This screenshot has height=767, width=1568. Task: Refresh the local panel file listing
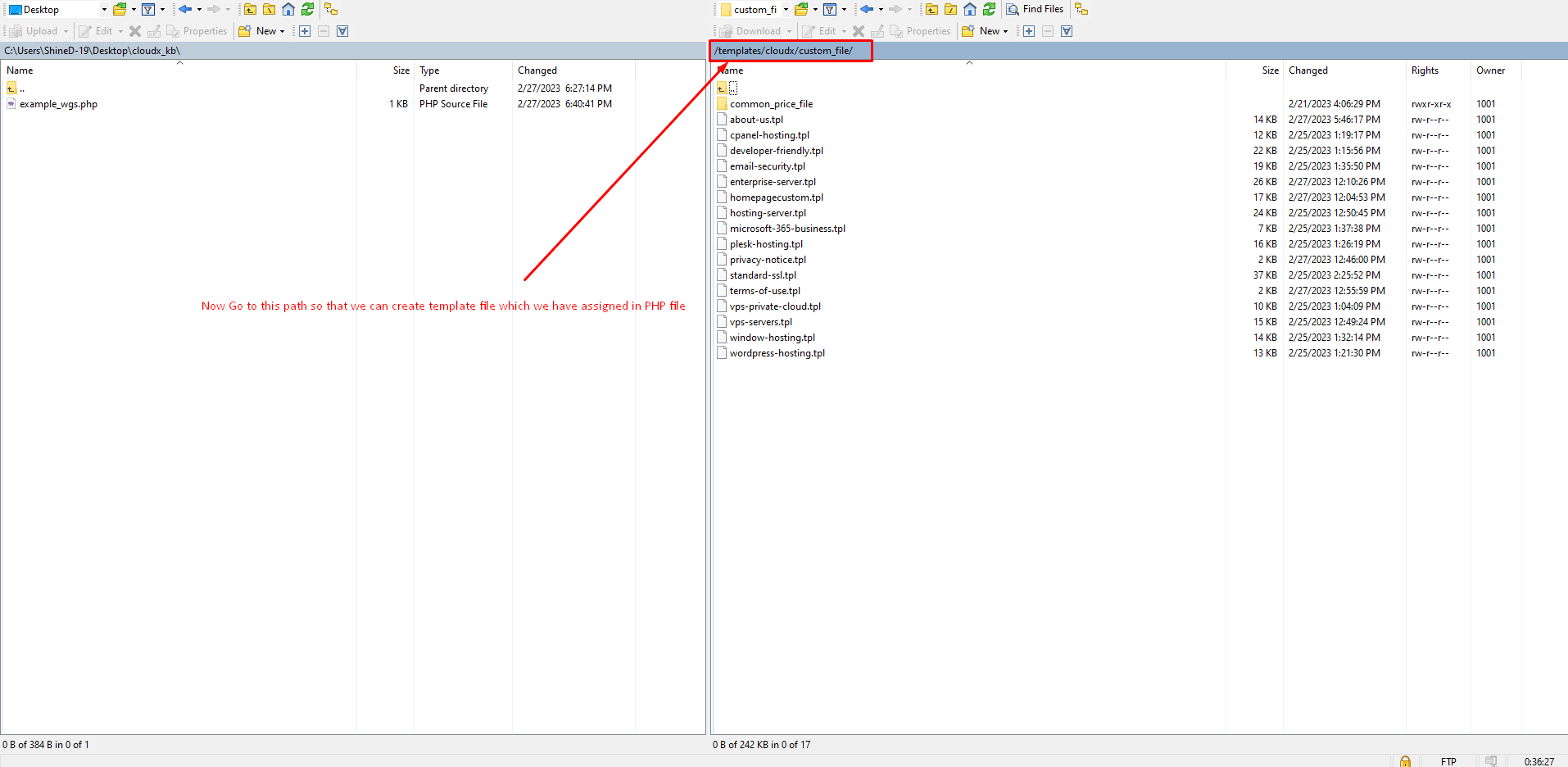[x=307, y=10]
